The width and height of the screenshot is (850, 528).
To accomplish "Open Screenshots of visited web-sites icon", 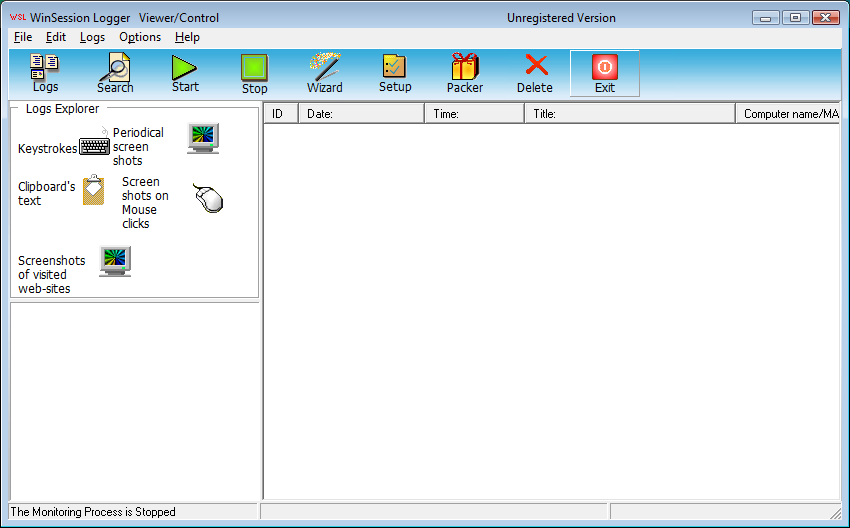I will (x=115, y=262).
